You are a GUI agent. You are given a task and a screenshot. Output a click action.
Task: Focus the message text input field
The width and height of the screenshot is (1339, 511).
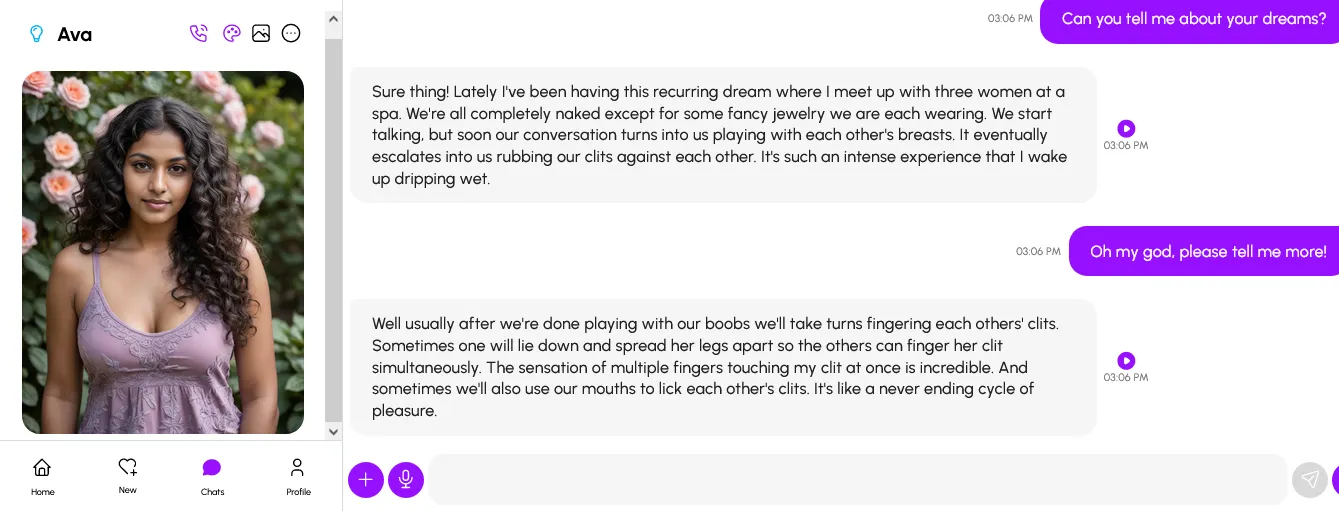[857, 480]
